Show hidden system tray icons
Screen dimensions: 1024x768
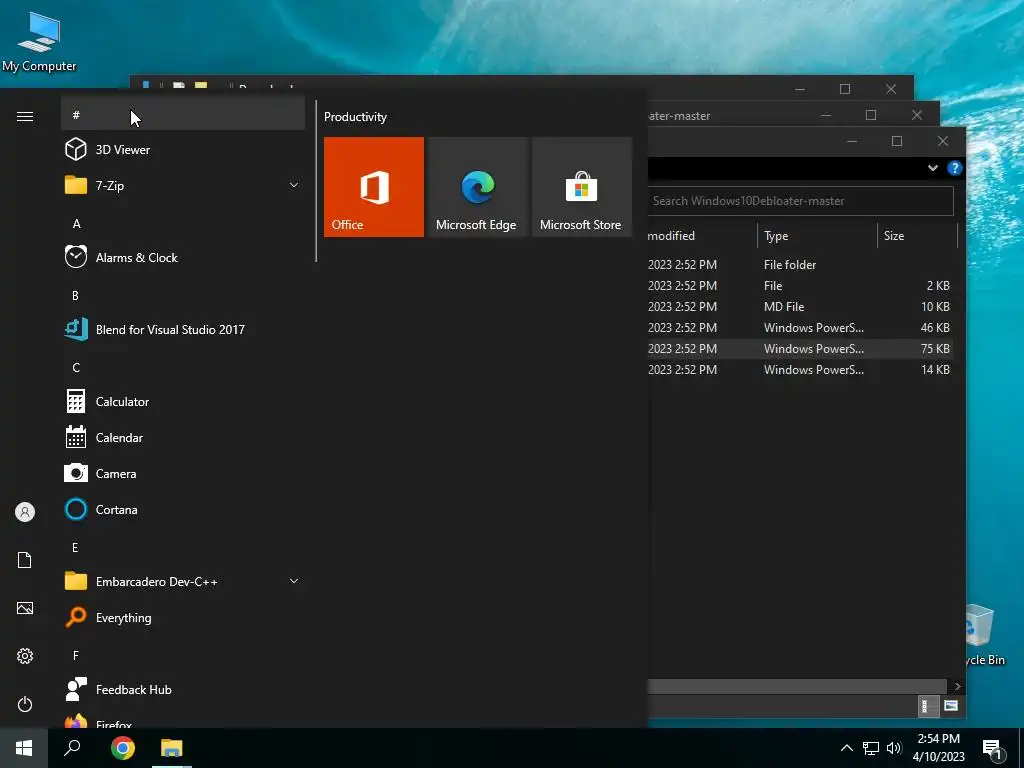coord(846,748)
